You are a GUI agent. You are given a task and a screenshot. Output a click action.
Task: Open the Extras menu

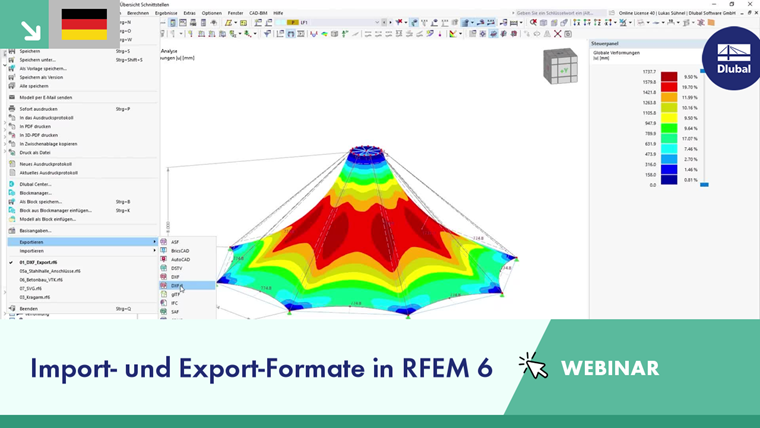tap(190, 13)
